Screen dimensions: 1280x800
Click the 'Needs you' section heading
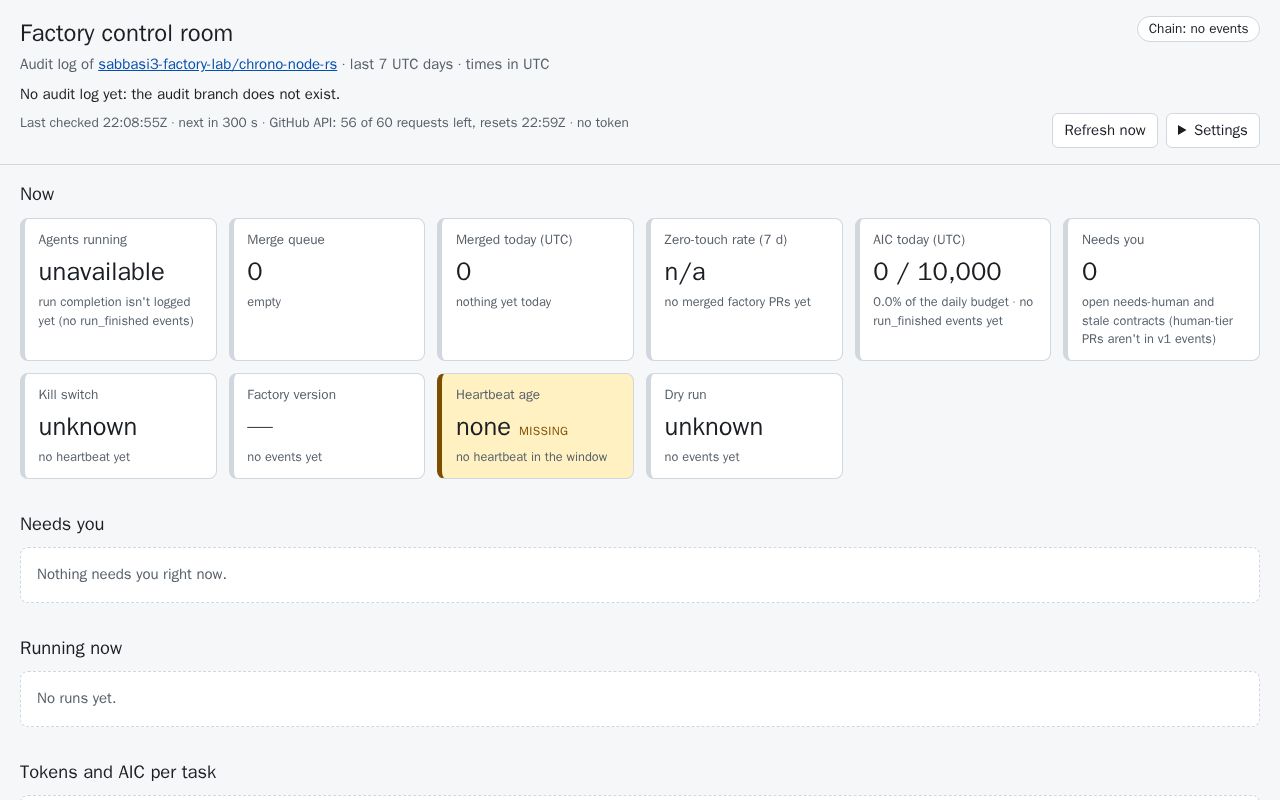tap(62, 524)
